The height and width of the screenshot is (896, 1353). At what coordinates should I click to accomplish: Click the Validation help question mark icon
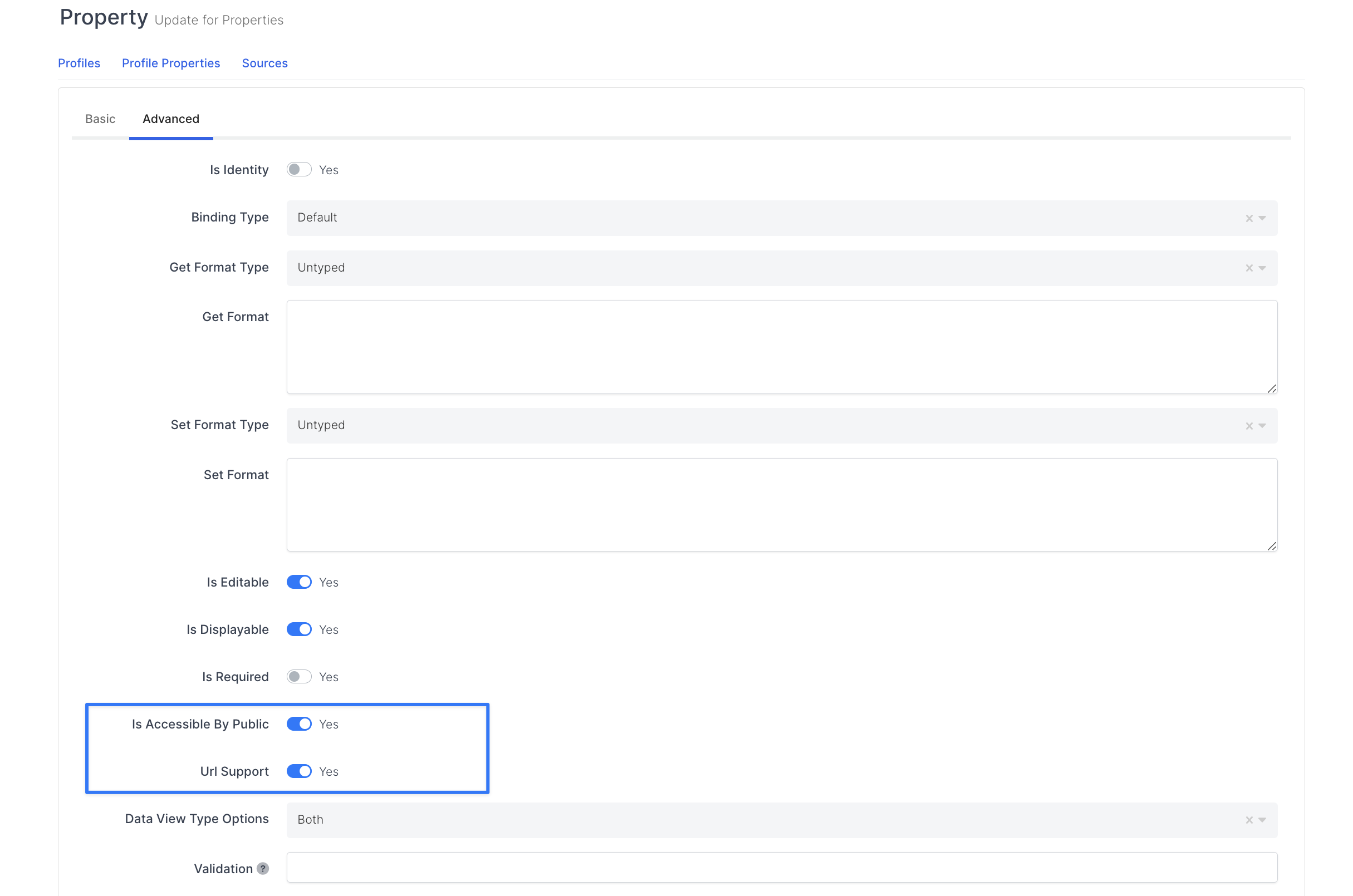[263, 868]
